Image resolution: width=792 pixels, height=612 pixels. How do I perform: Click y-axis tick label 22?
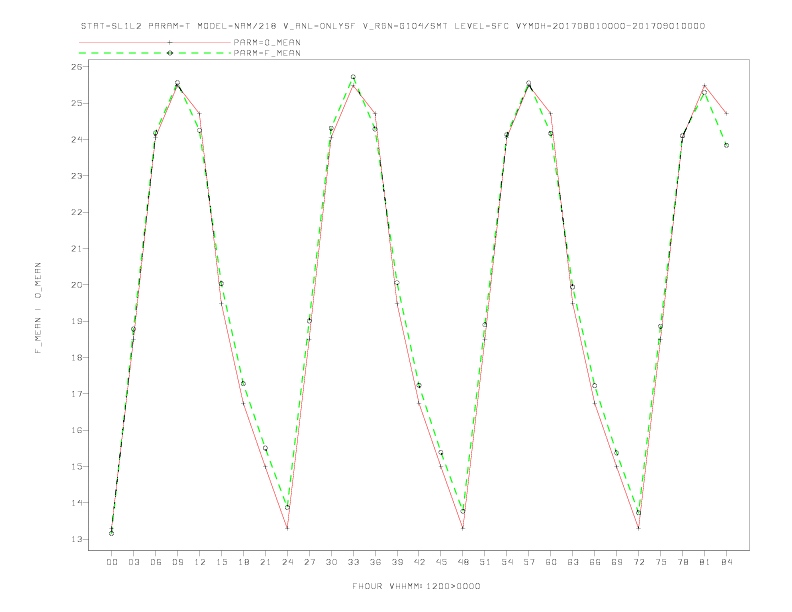tap(76, 212)
